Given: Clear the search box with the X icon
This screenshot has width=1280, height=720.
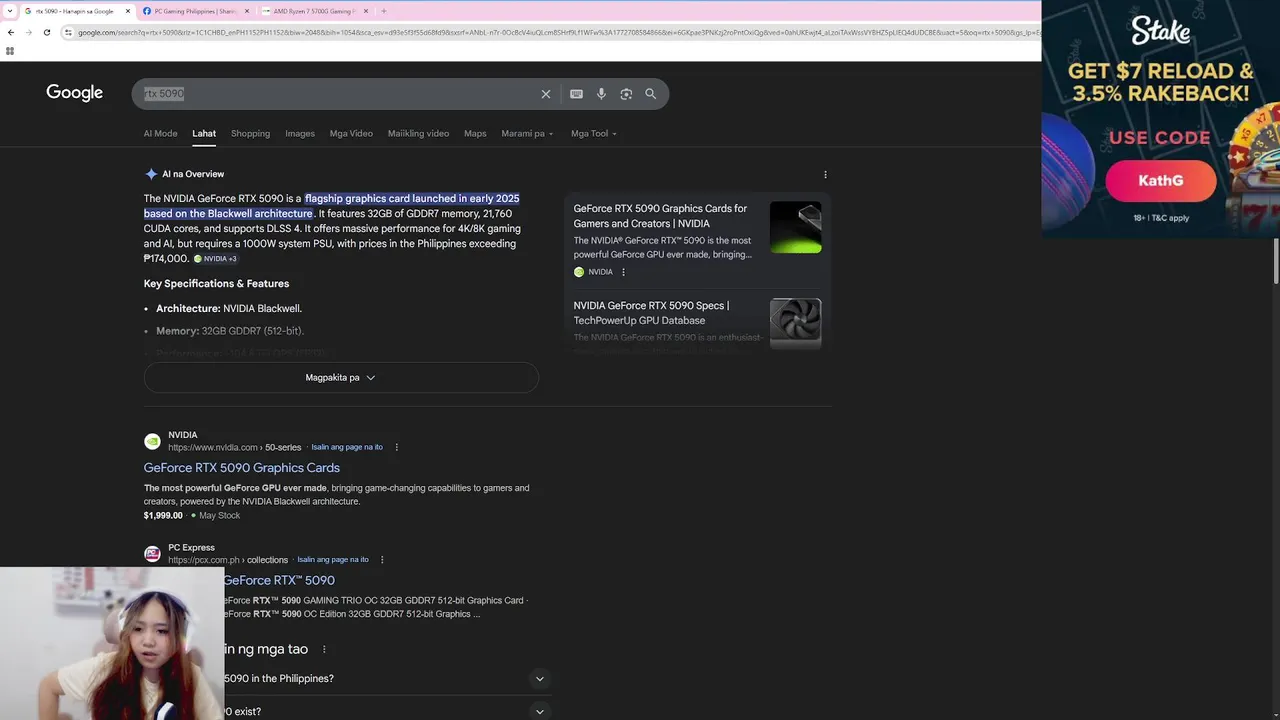Looking at the screenshot, I should pyautogui.click(x=546, y=94).
